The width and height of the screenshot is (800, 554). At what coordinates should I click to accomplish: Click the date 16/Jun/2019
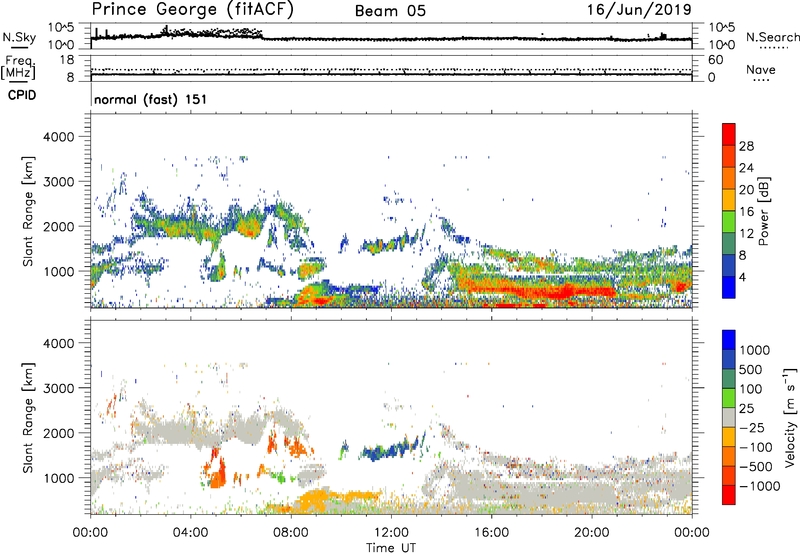(639, 10)
